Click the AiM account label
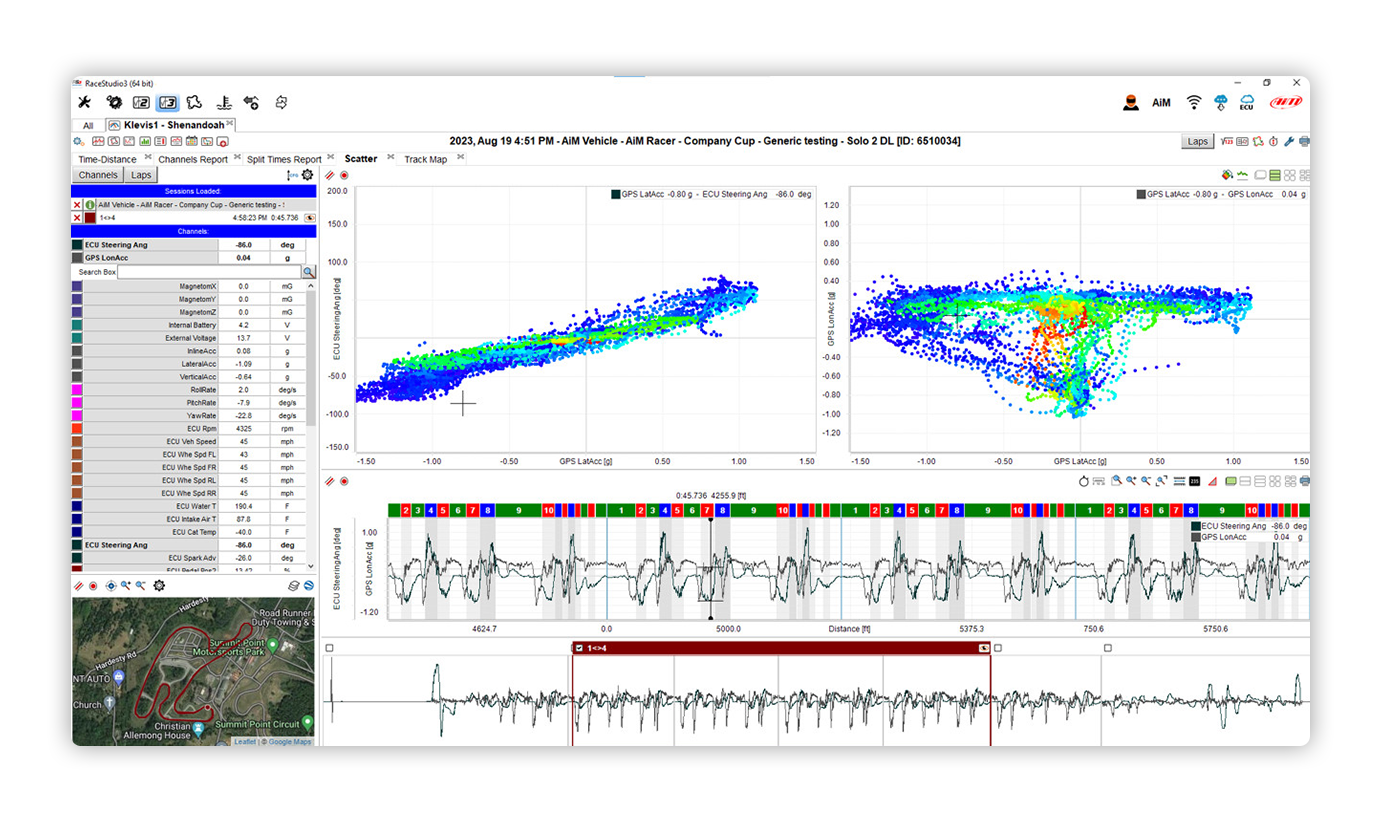This screenshot has width=1383, height=825. [x=1161, y=103]
